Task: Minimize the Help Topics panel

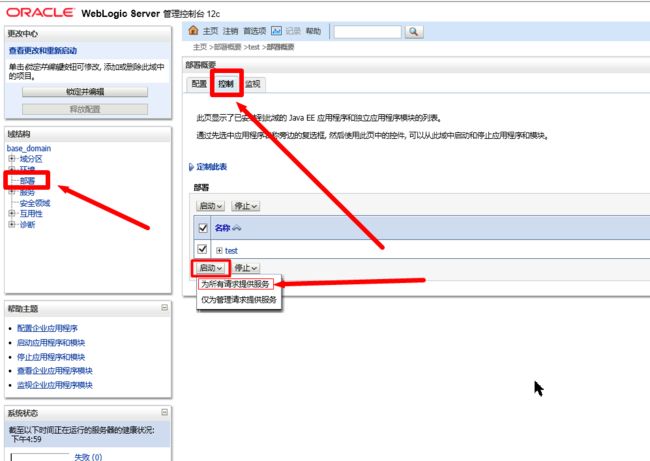Action: [x=165, y=308]
